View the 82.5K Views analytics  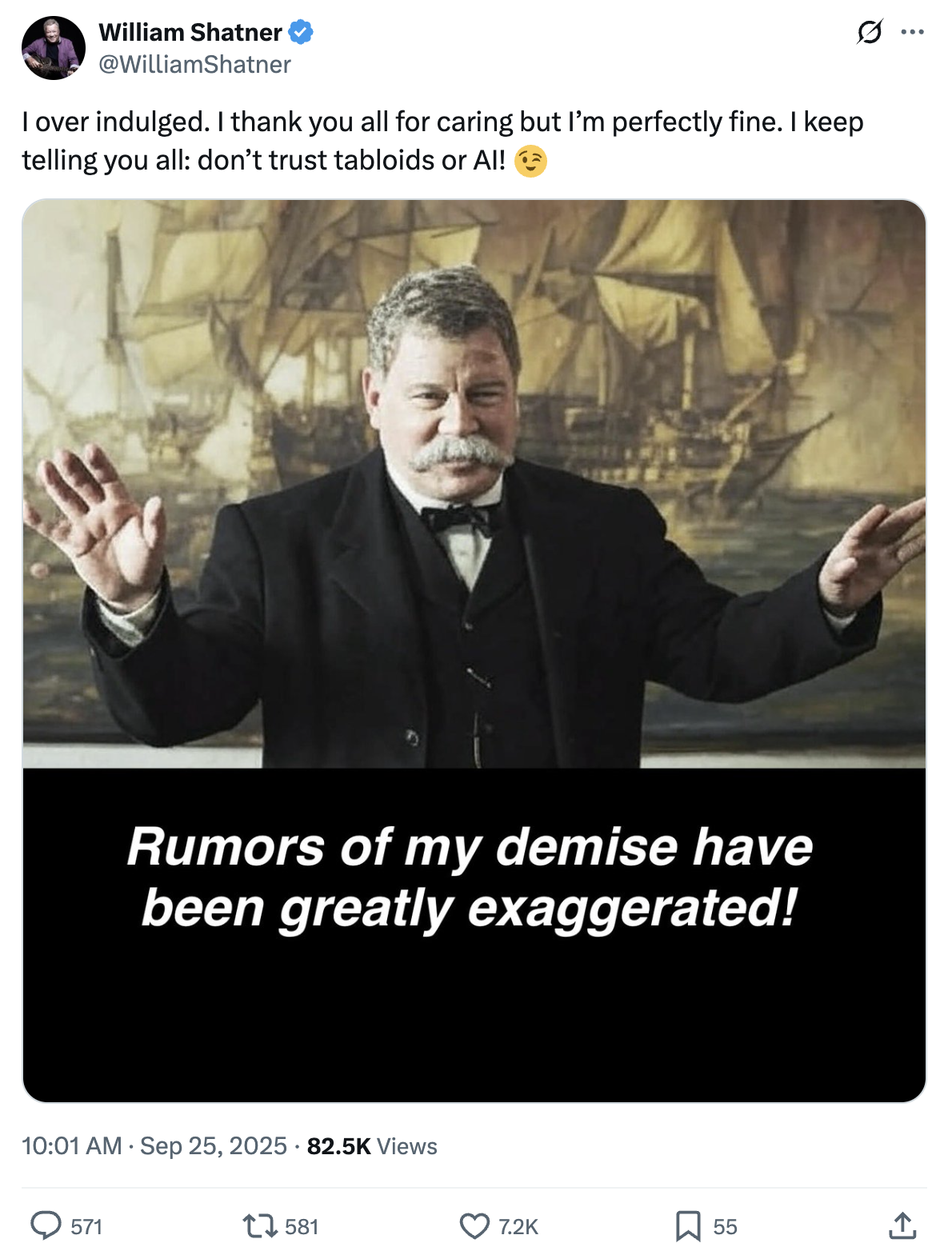[372, 1145]
